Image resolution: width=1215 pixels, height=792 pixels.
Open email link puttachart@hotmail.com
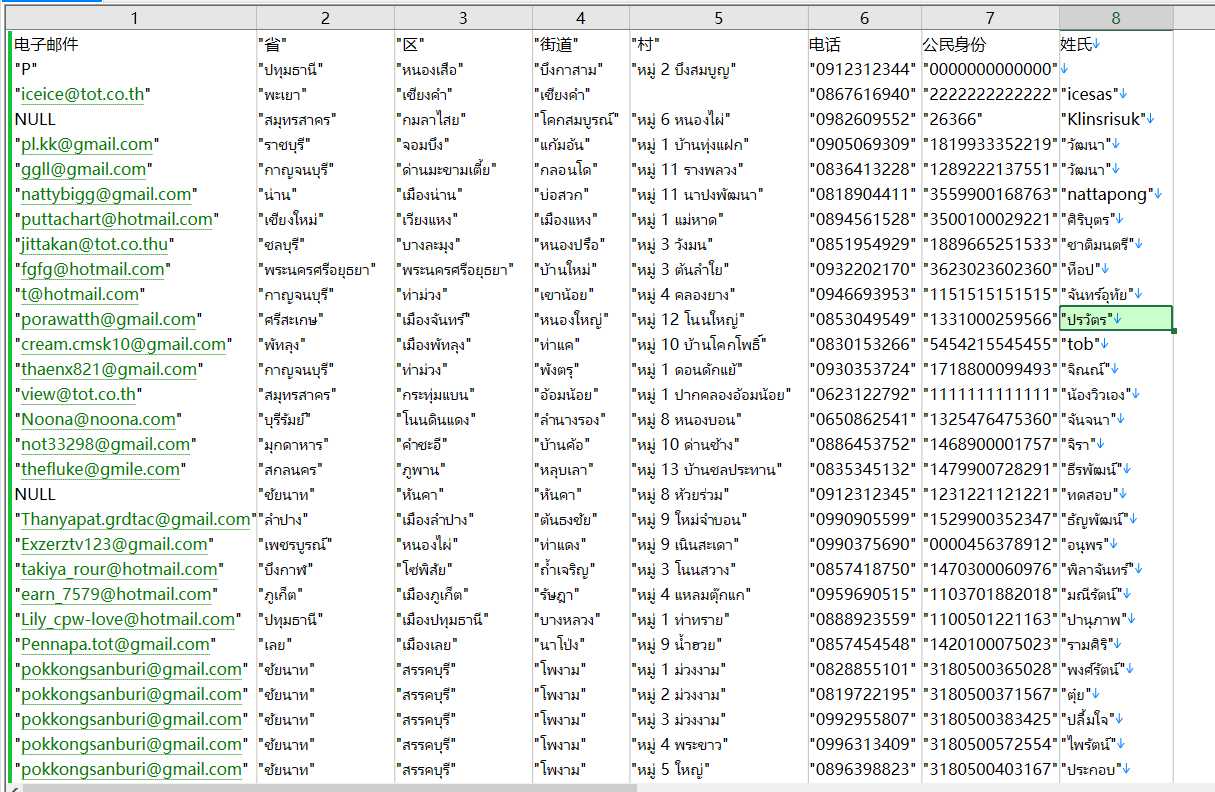[117, 219]
